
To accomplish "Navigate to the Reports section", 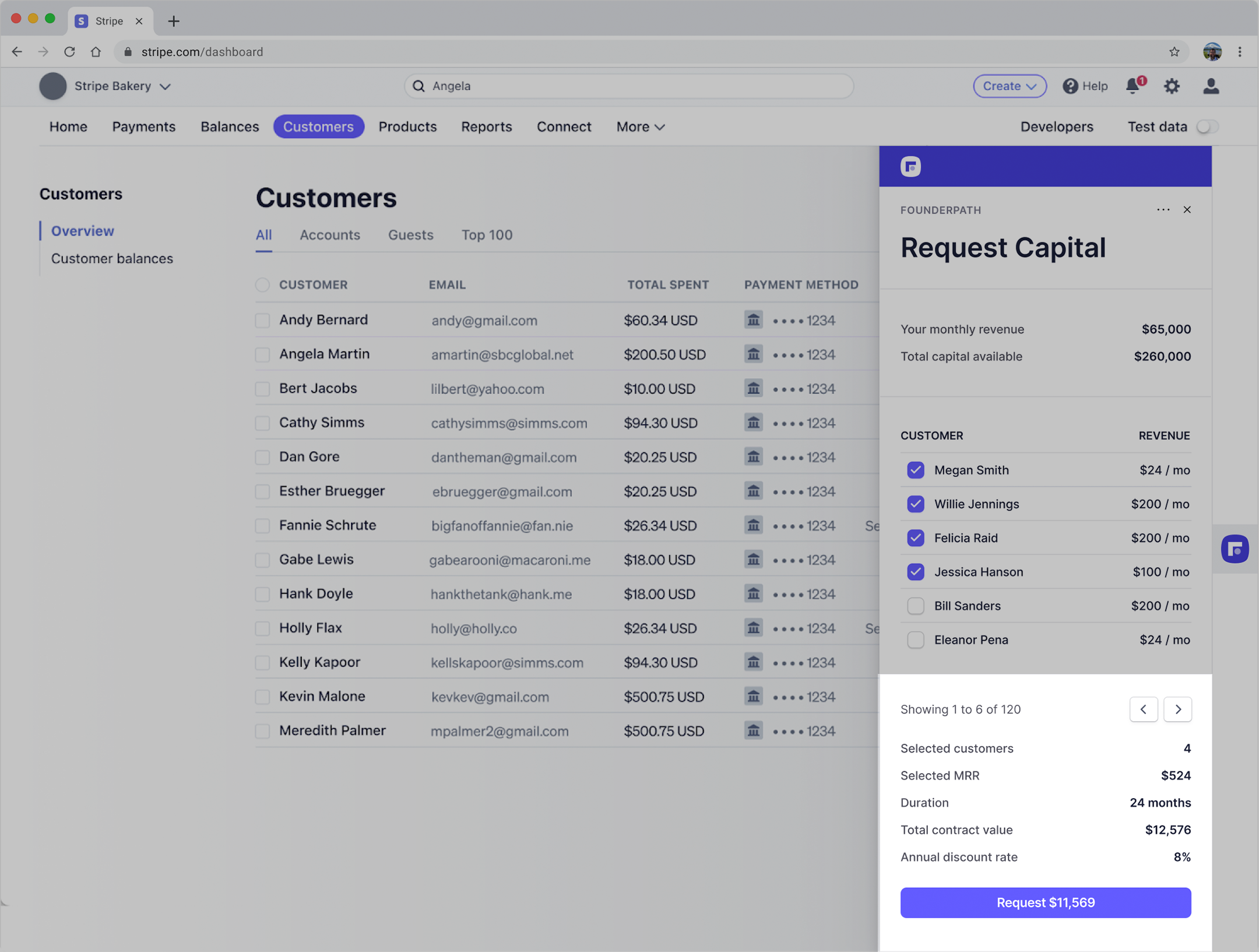I will pyautogui.click(x=487, y=127).
